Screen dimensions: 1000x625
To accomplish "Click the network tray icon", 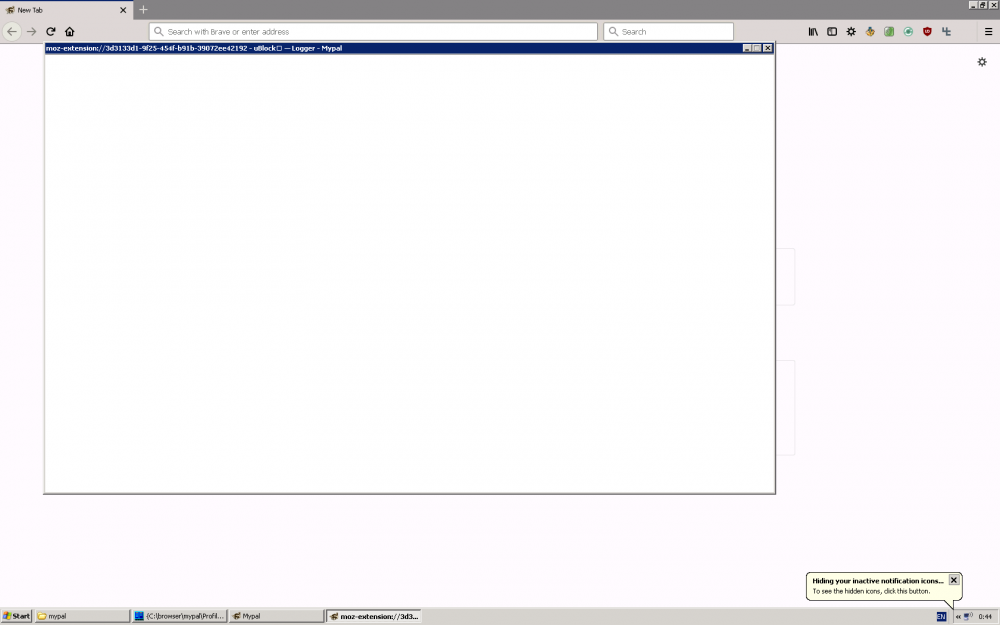I will click(968, 616).
